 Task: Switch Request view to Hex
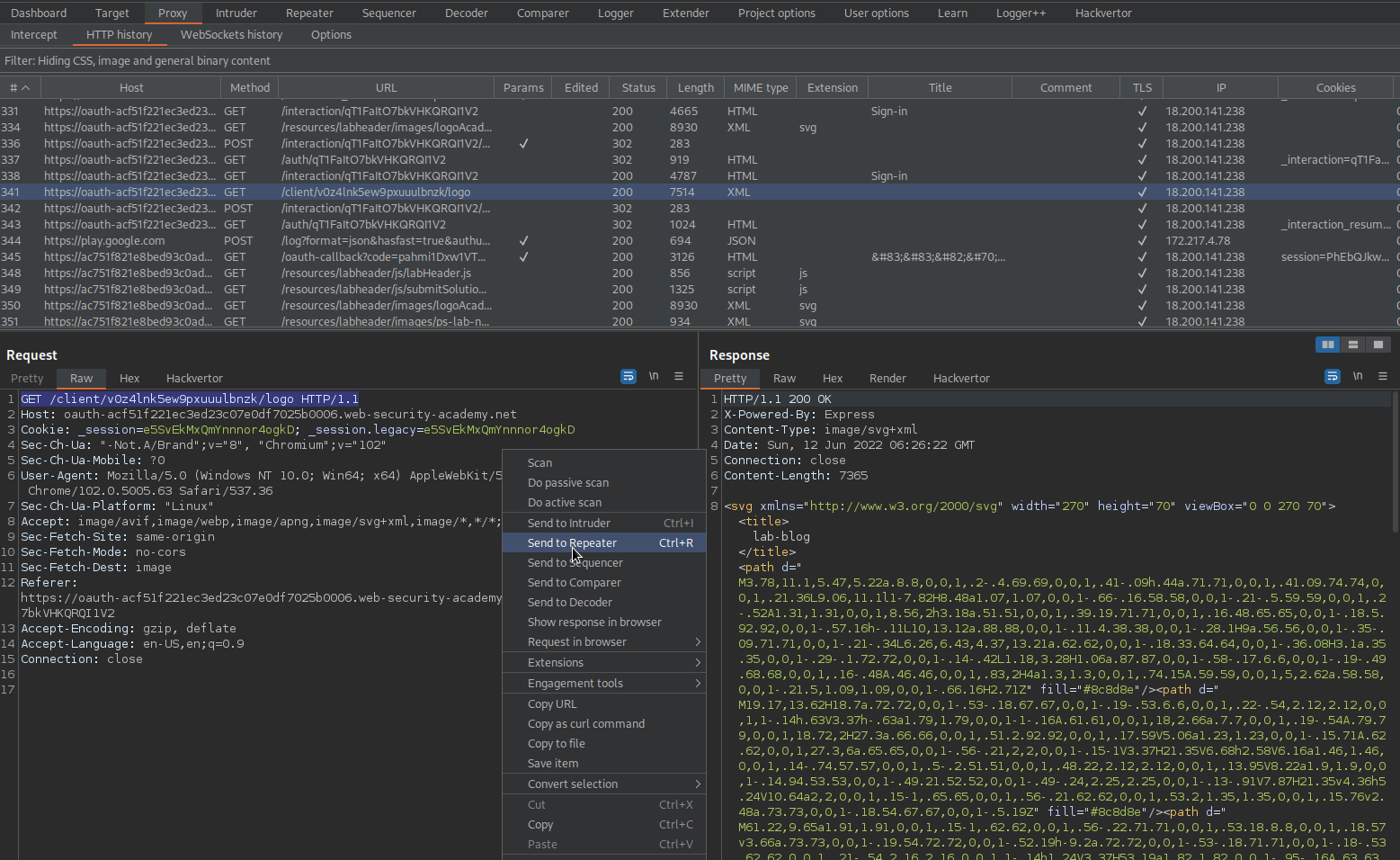pyautogui.click(x=129, y=379)
